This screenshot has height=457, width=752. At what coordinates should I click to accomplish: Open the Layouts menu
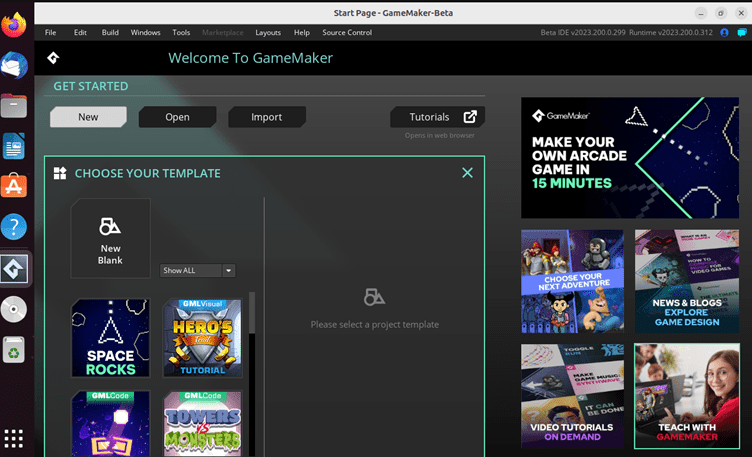click(x=268, y=33)
